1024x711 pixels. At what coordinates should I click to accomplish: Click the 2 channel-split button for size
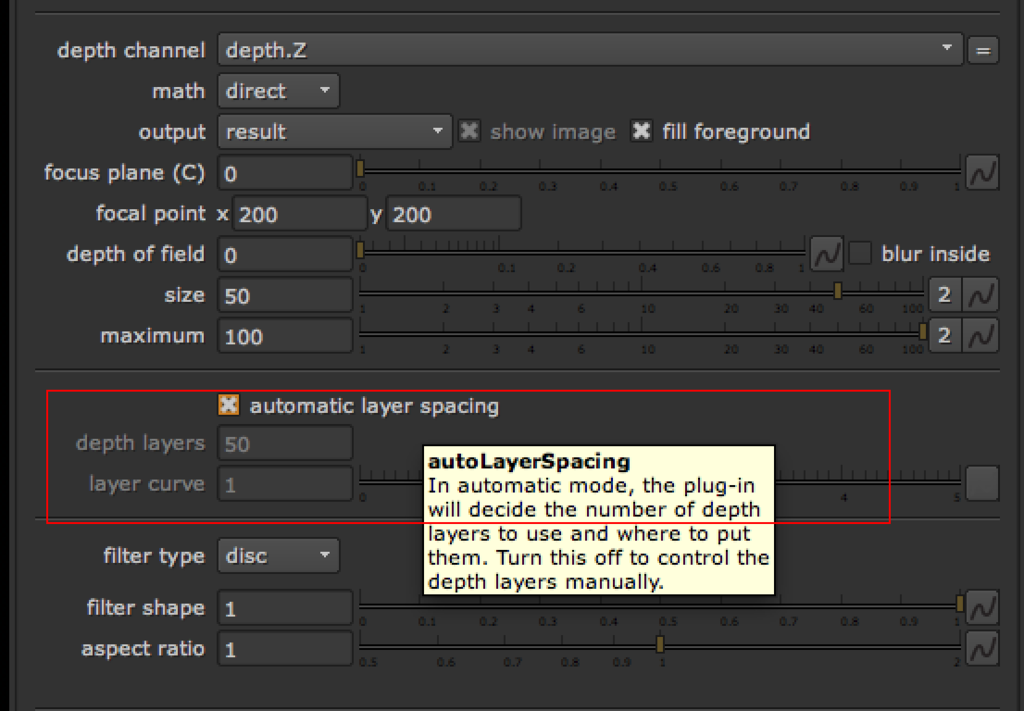coord(944,295)
